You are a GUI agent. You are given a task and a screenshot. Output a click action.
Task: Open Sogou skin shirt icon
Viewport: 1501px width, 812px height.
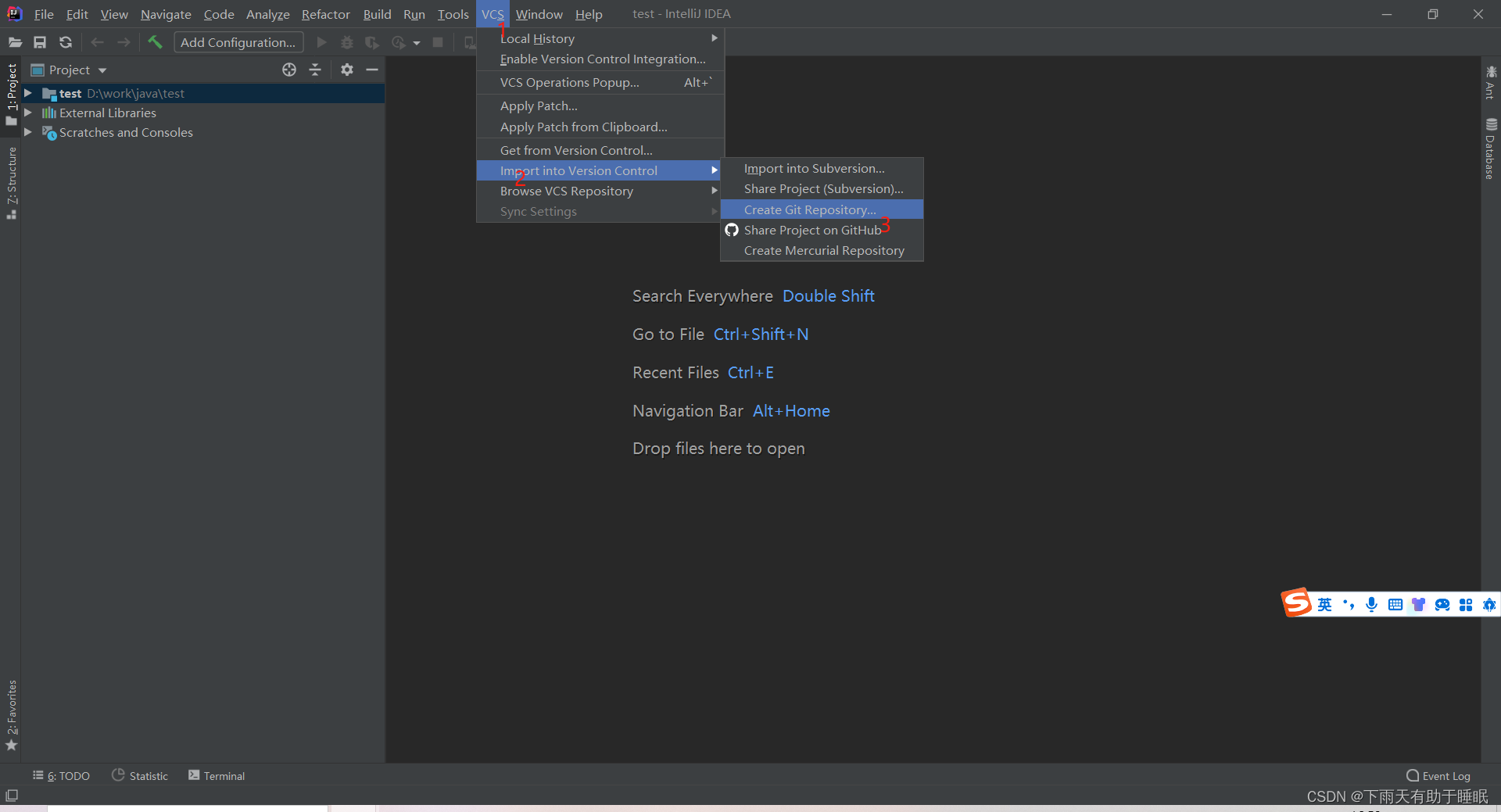pos(1418,604)
